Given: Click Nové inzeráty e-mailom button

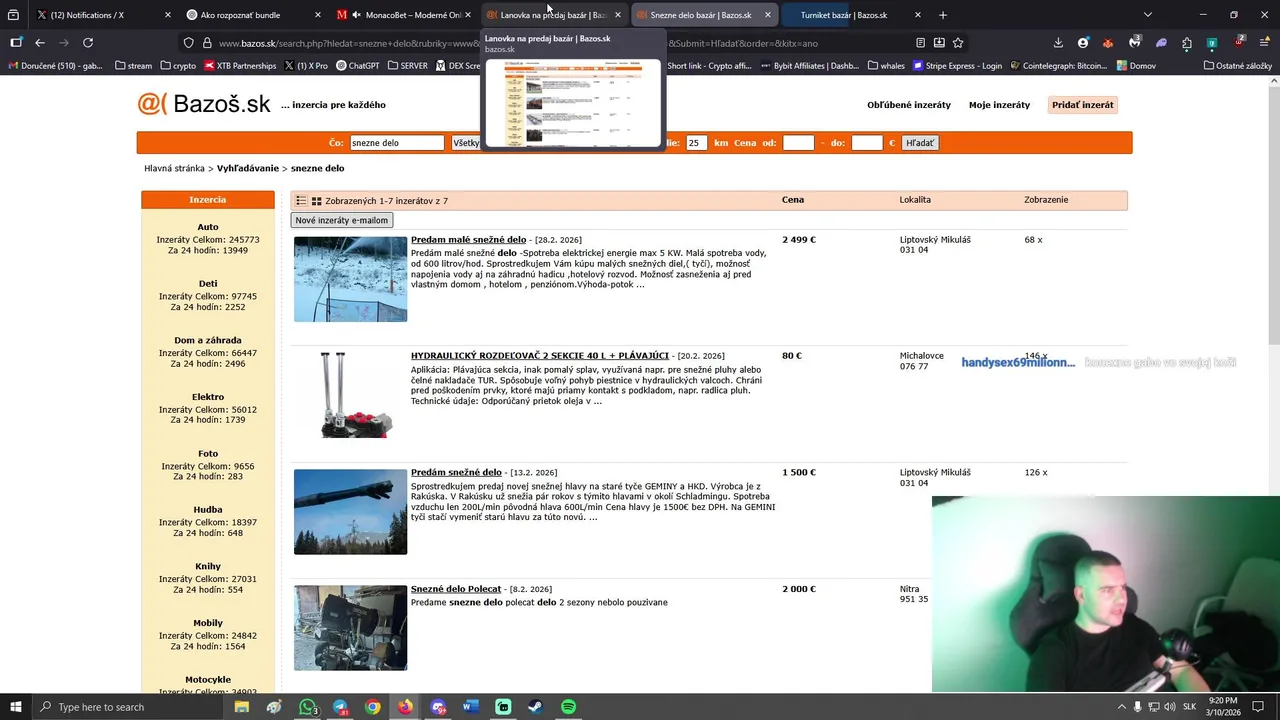Looking at the screenshot, I should tap(341, 220).
